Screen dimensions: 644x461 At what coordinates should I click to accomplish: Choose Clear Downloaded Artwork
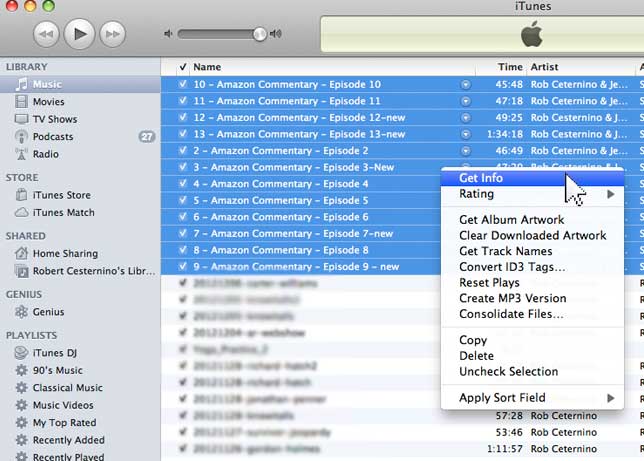[x=532, y=235]
